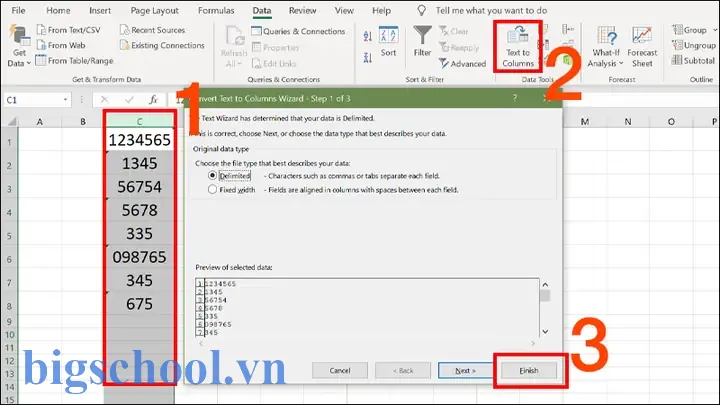Import data From Web
Viewport: 720px width, 405px height.
pyautogui.click(x=61, y=45)
